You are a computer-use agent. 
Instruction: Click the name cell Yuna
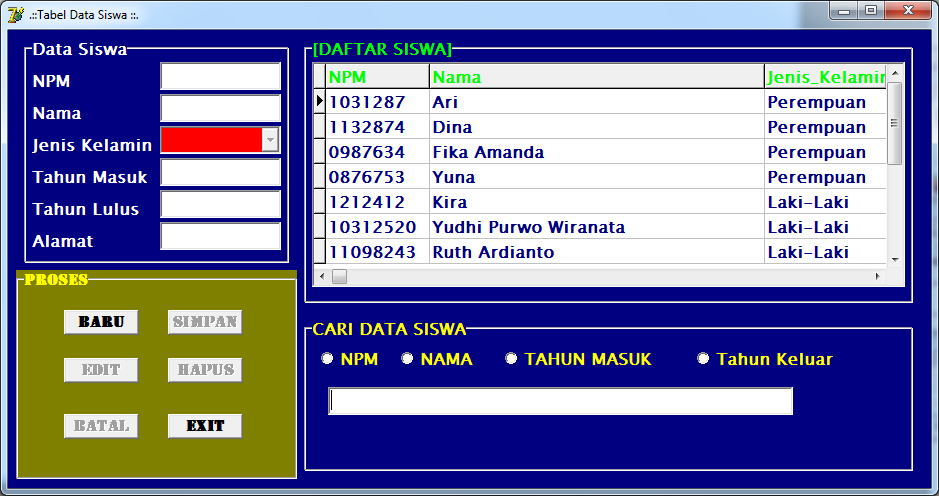pos(596,177)
